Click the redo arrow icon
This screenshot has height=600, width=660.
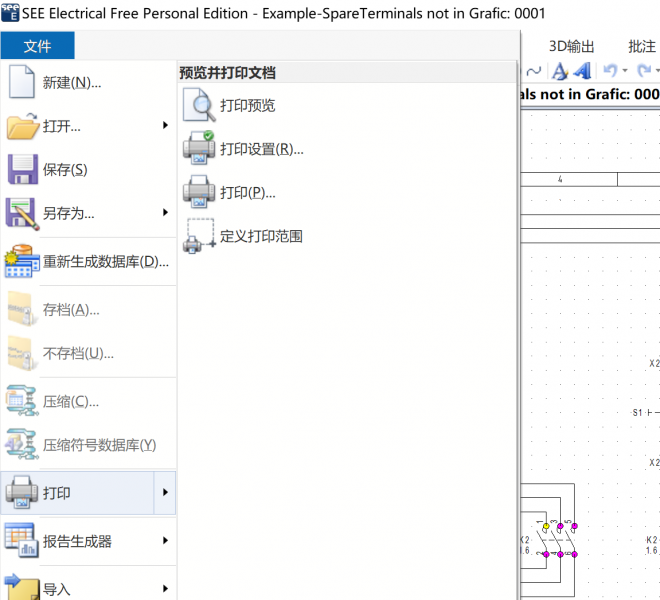[644, 70]
